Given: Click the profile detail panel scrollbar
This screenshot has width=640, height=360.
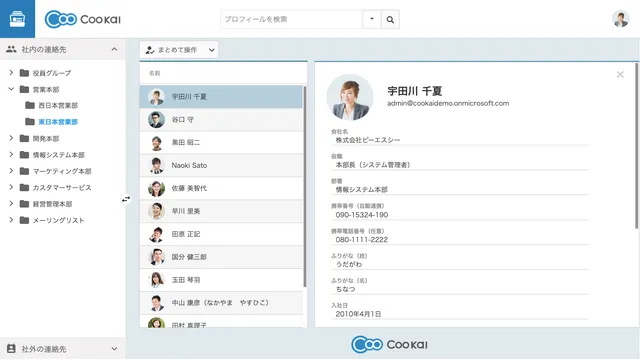Looking at the screenshot, I should pos(636,146).
